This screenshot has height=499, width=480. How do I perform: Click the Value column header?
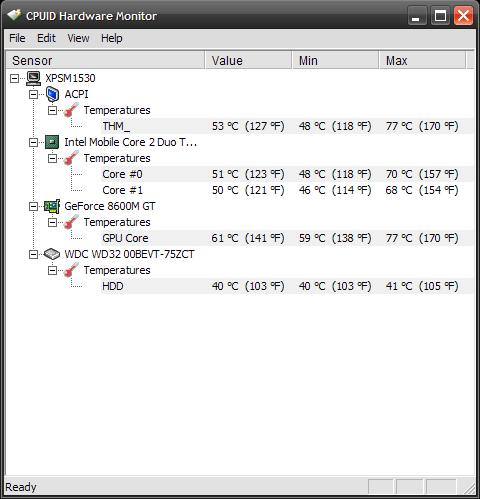[248, 61]
